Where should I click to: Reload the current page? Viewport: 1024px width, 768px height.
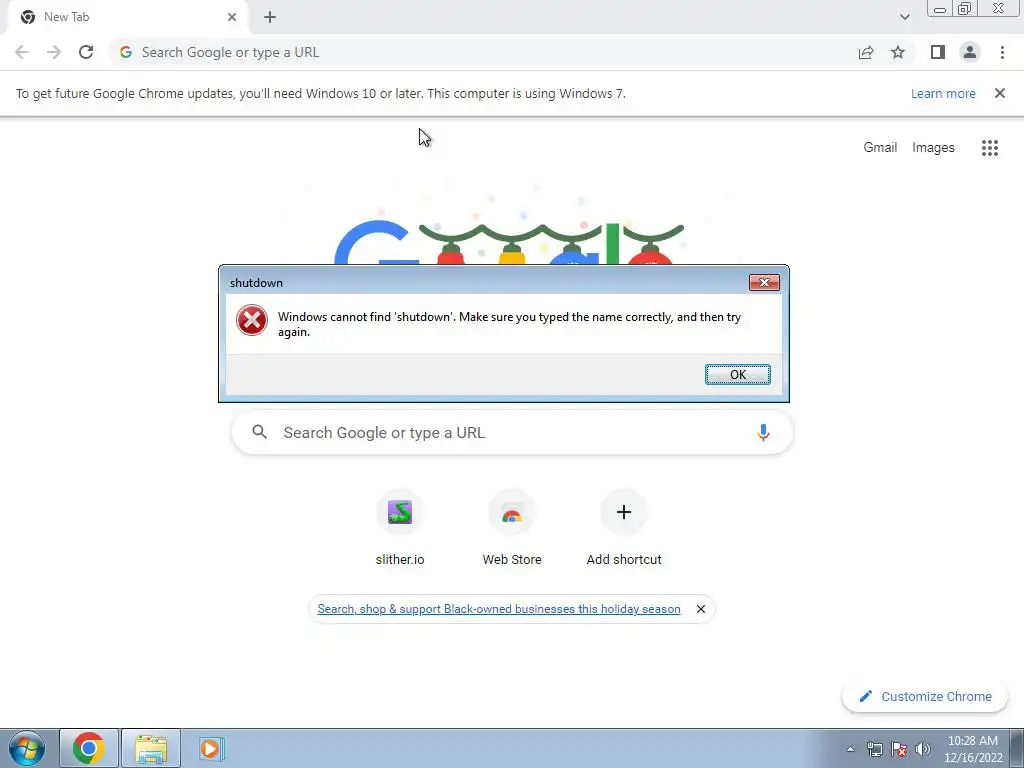point(86,52)
